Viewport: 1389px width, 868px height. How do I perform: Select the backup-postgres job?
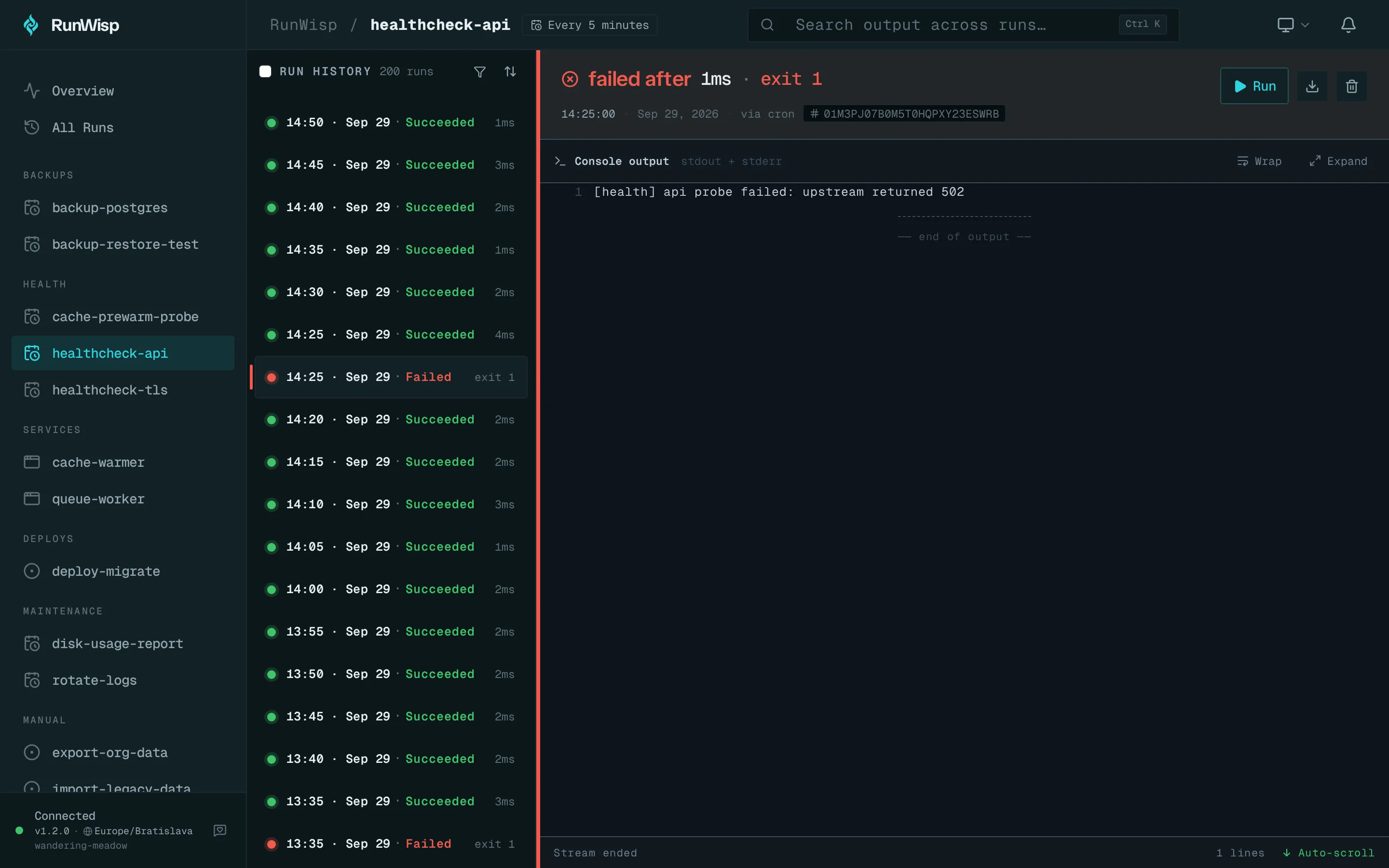point(123,208)
